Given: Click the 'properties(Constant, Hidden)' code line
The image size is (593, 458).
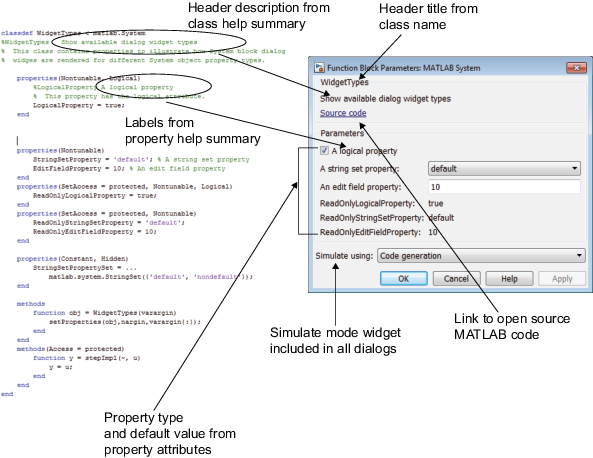Looking at the screenshot, I should pos(73,259).
